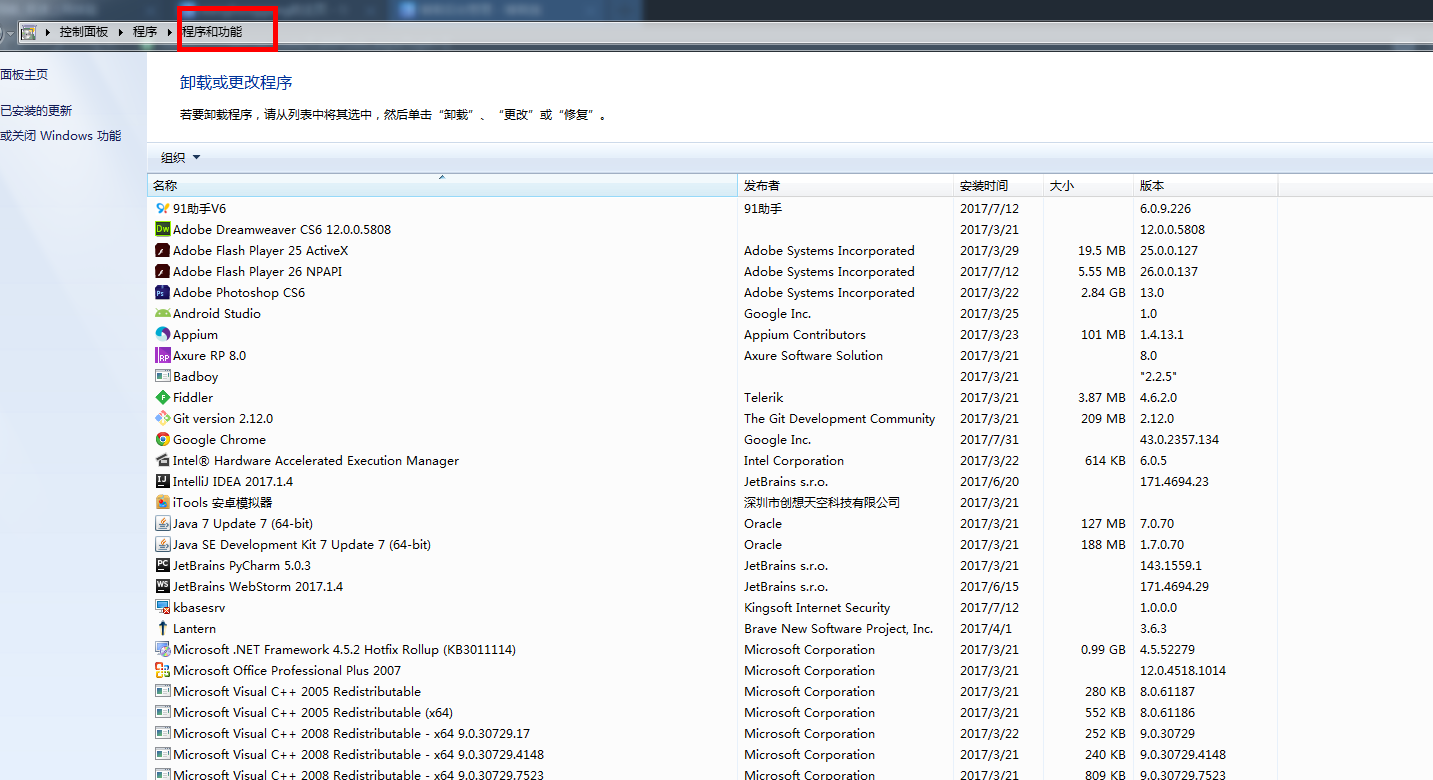
Task: Expand the arrow after 程序 in the address bar
Action: tap(170, 32)
